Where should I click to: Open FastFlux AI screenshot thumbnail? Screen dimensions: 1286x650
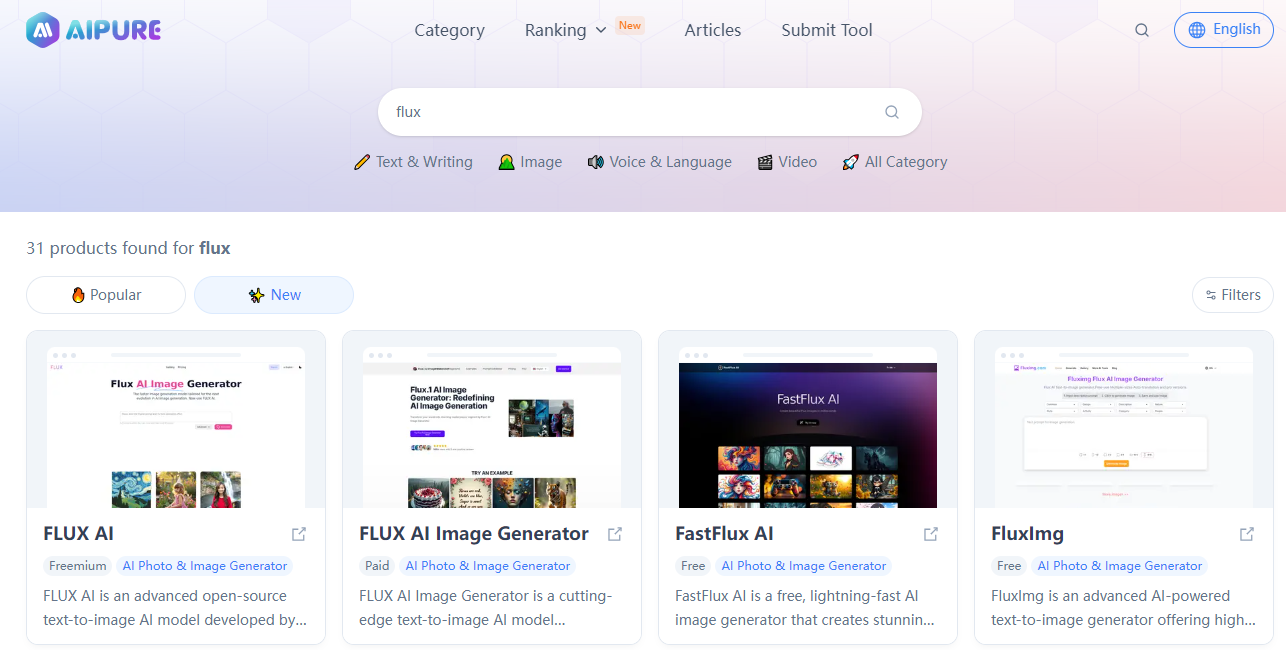(808, 428)
